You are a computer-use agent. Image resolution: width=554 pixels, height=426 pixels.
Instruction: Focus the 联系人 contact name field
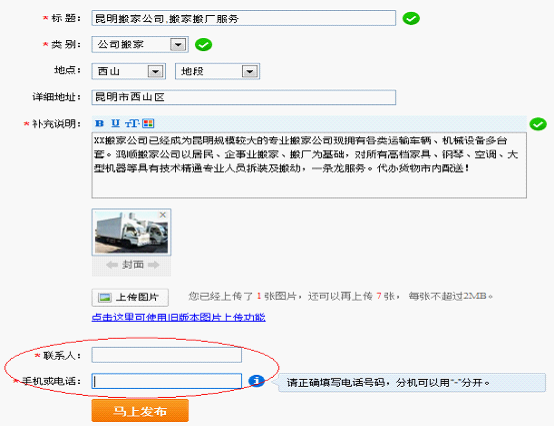click(167, 355)
